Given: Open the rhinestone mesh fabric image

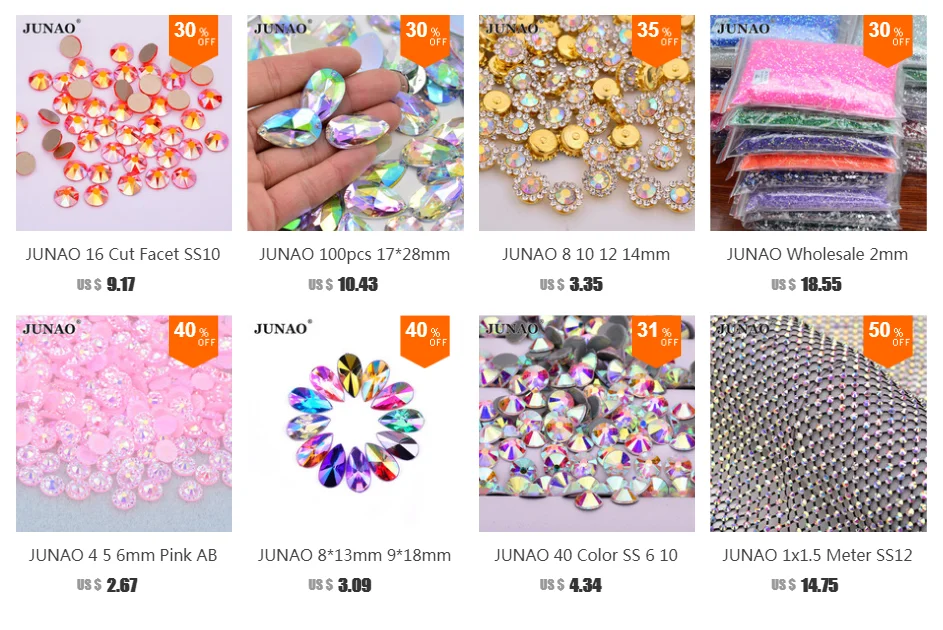Looking at the screenshot, I should pyautogui.click(x=818, y=423).
